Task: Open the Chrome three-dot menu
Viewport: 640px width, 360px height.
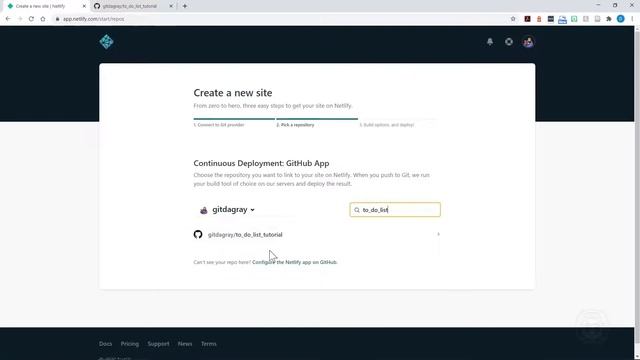Action: tap(632, 19)
